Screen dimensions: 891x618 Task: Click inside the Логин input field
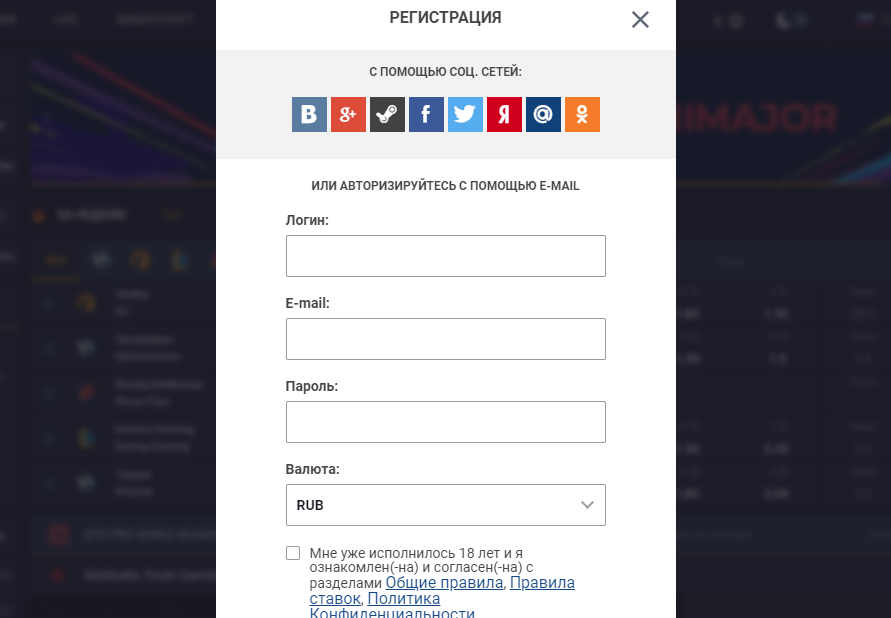(445, 256)
